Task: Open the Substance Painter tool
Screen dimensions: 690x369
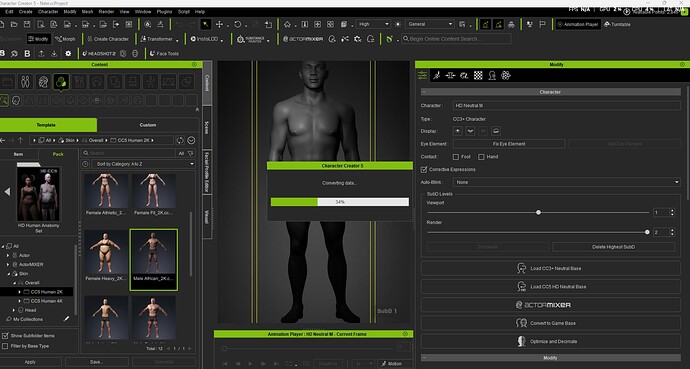Action: pyautogui.click(x=250, y=39)
